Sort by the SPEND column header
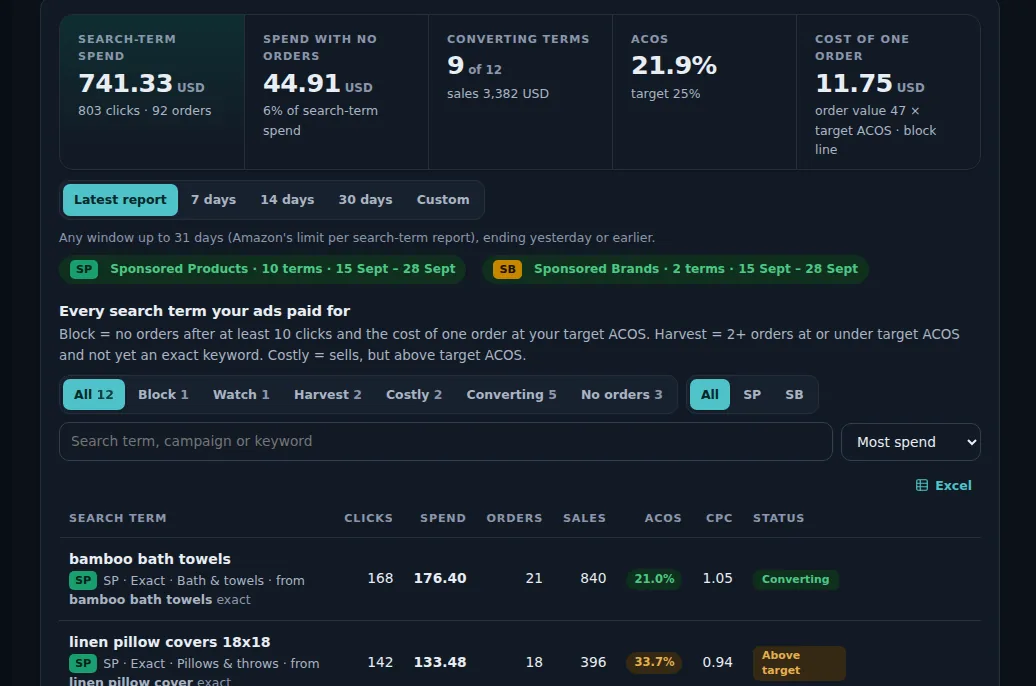The height and width of the screenshot is (686, 1036). [x=443, y=518]
